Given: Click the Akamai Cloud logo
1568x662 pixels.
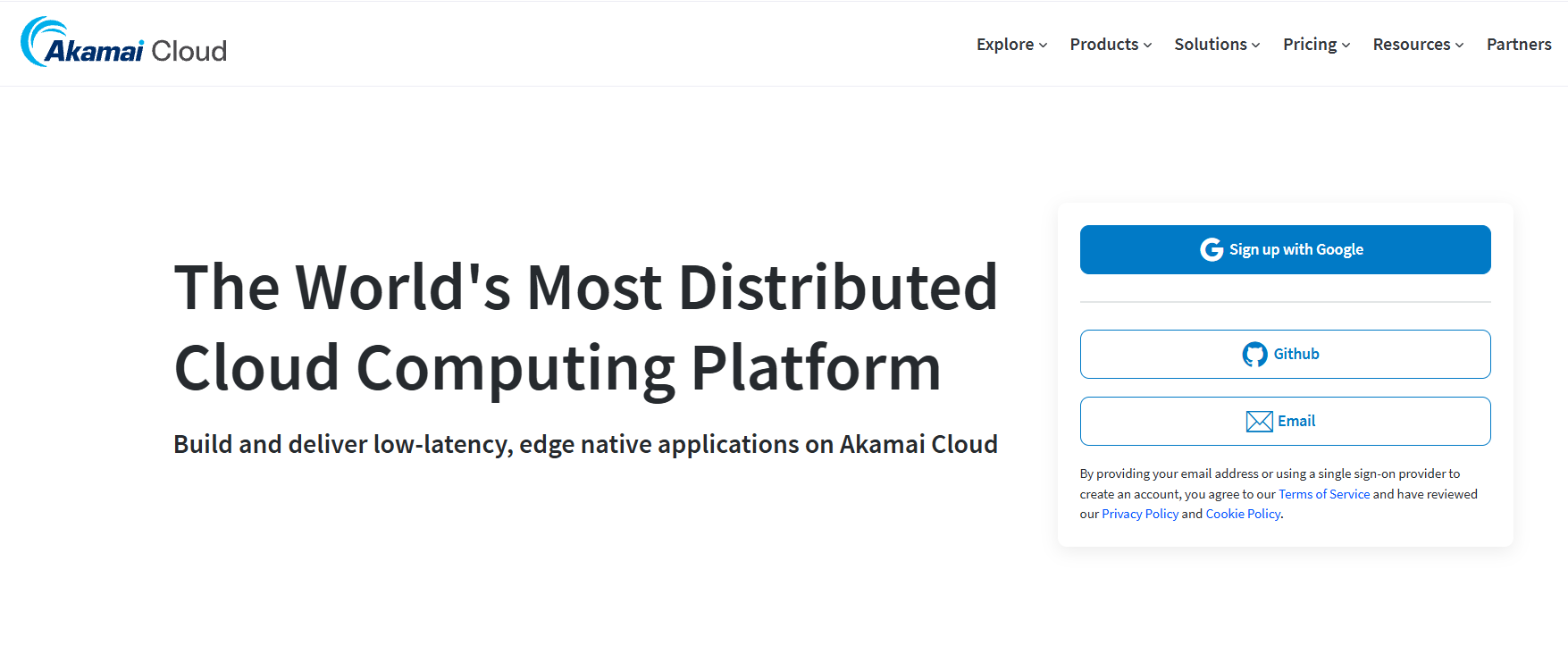Looking at the screenshot, I should tap(123, 43).
